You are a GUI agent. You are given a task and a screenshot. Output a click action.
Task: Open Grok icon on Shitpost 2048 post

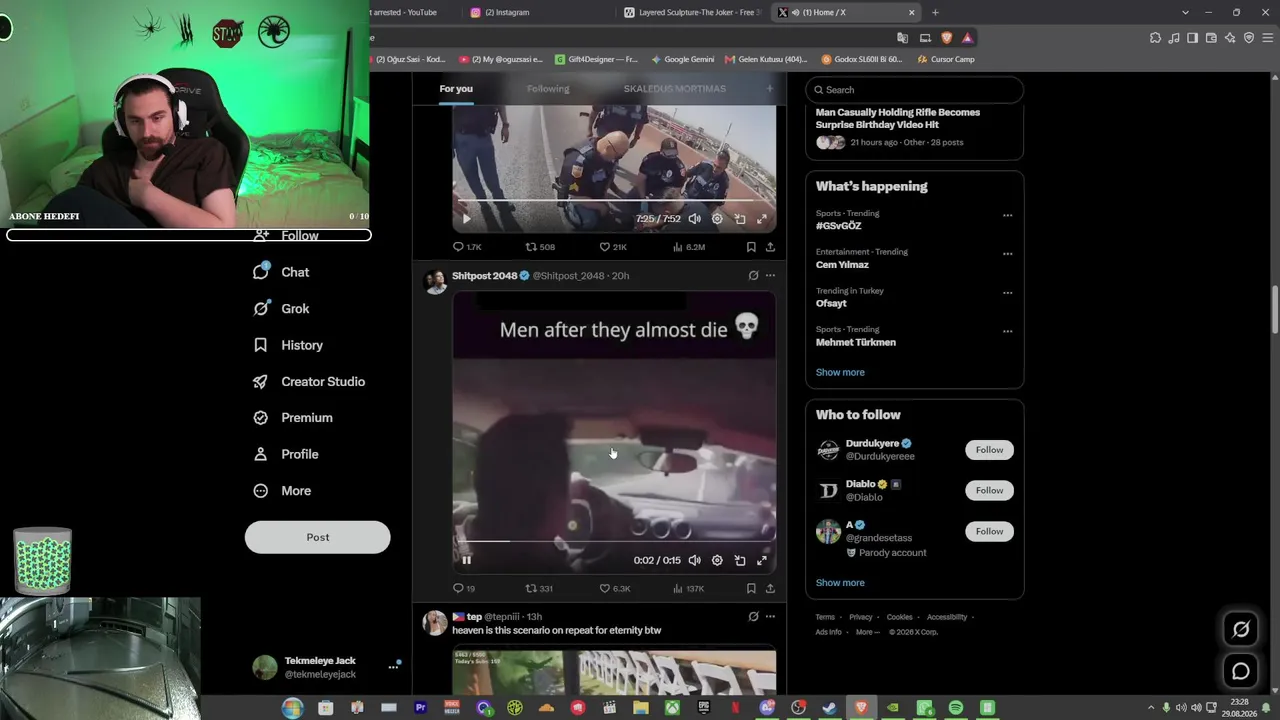(x=753, y=276)
